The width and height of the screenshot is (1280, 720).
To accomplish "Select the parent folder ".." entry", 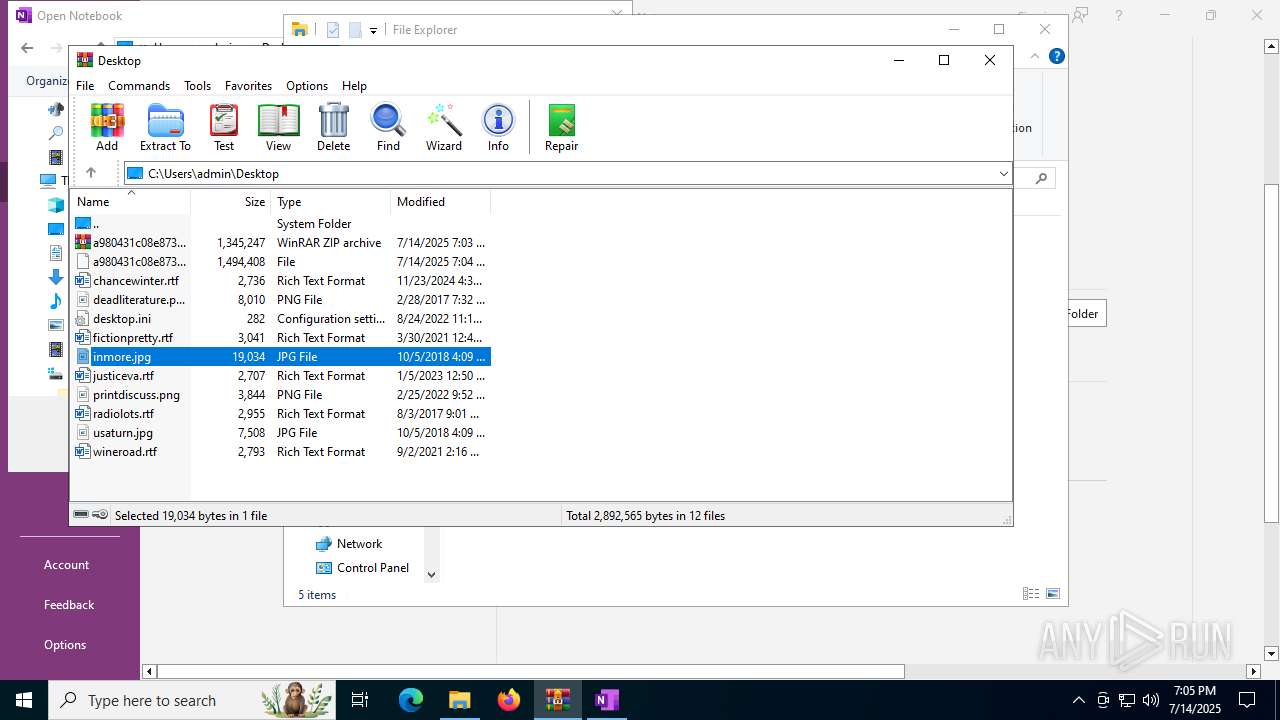I will (x=281, y=224).
